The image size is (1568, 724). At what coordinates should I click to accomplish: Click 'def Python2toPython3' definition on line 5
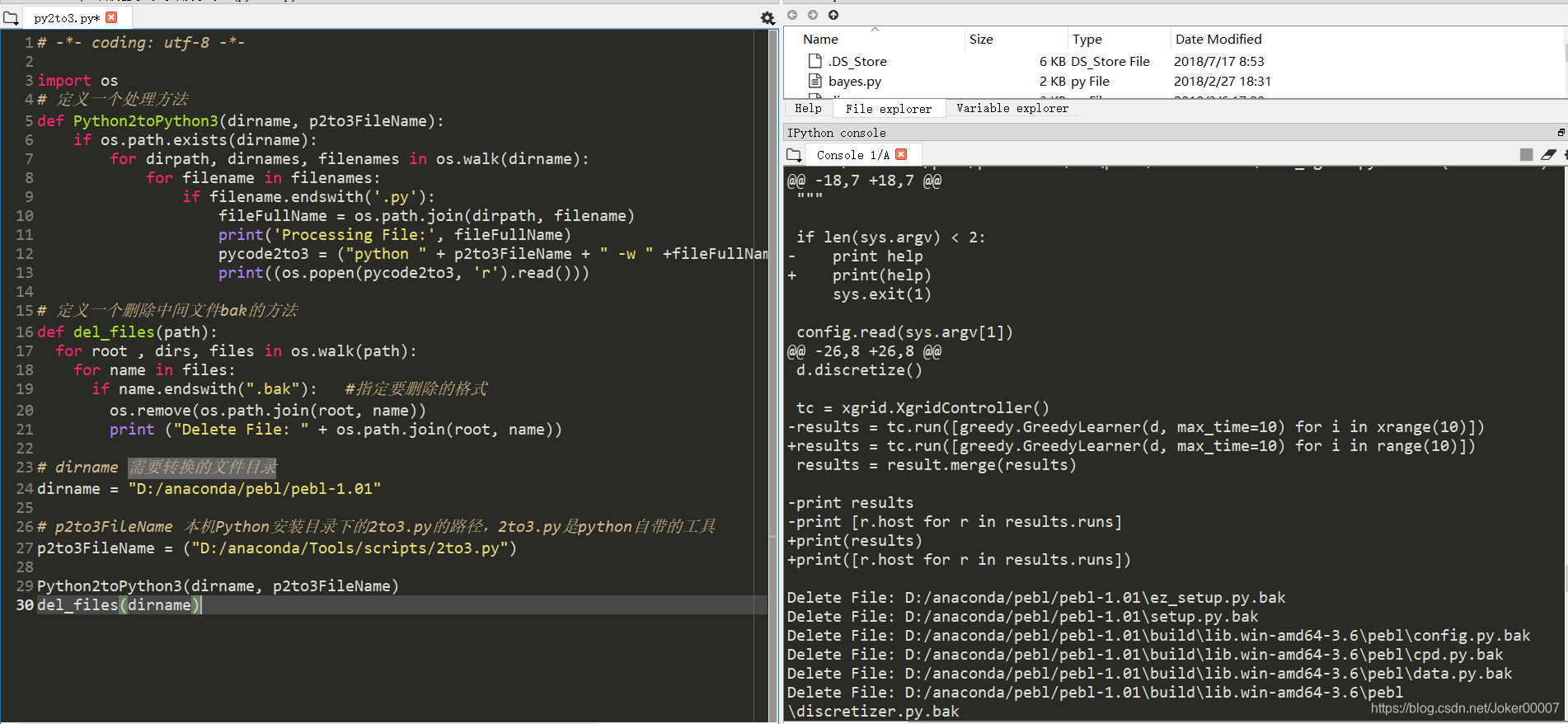(241, 120)
